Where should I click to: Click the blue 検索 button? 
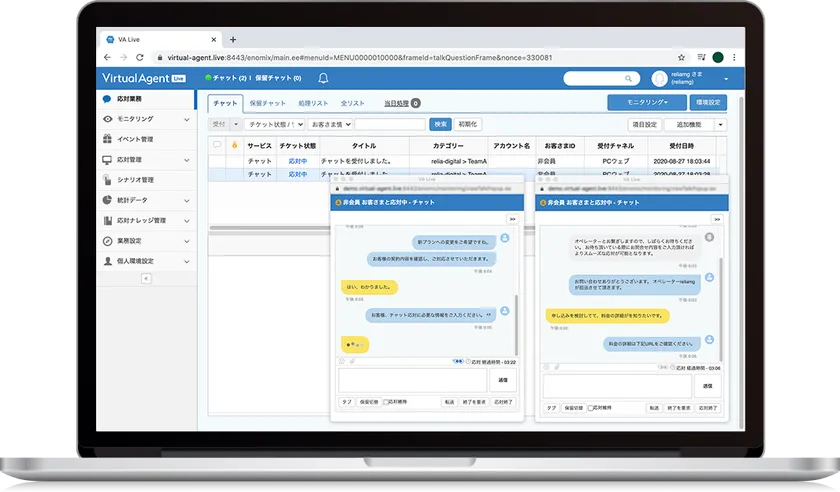(440, 124)
